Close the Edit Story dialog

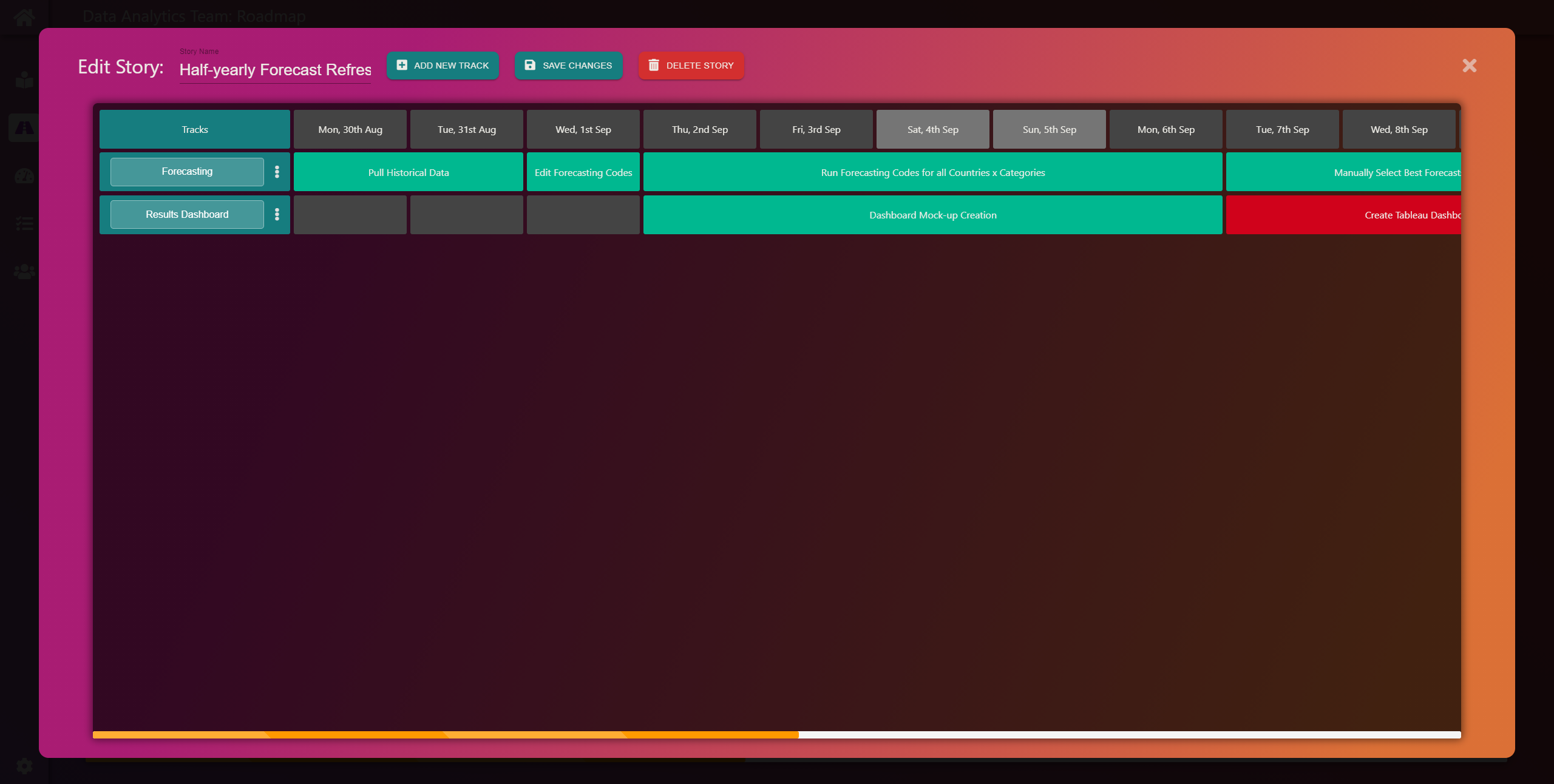pos(1469,66)
